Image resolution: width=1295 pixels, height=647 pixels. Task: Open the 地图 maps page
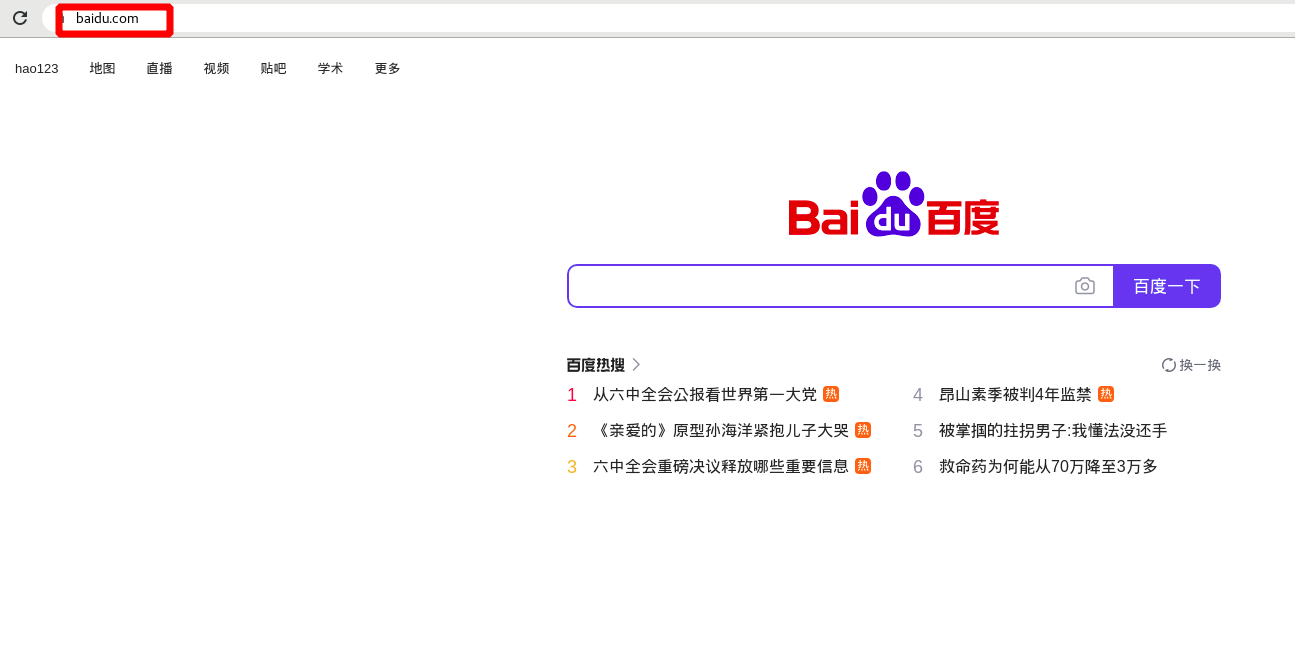coord(102,68)
